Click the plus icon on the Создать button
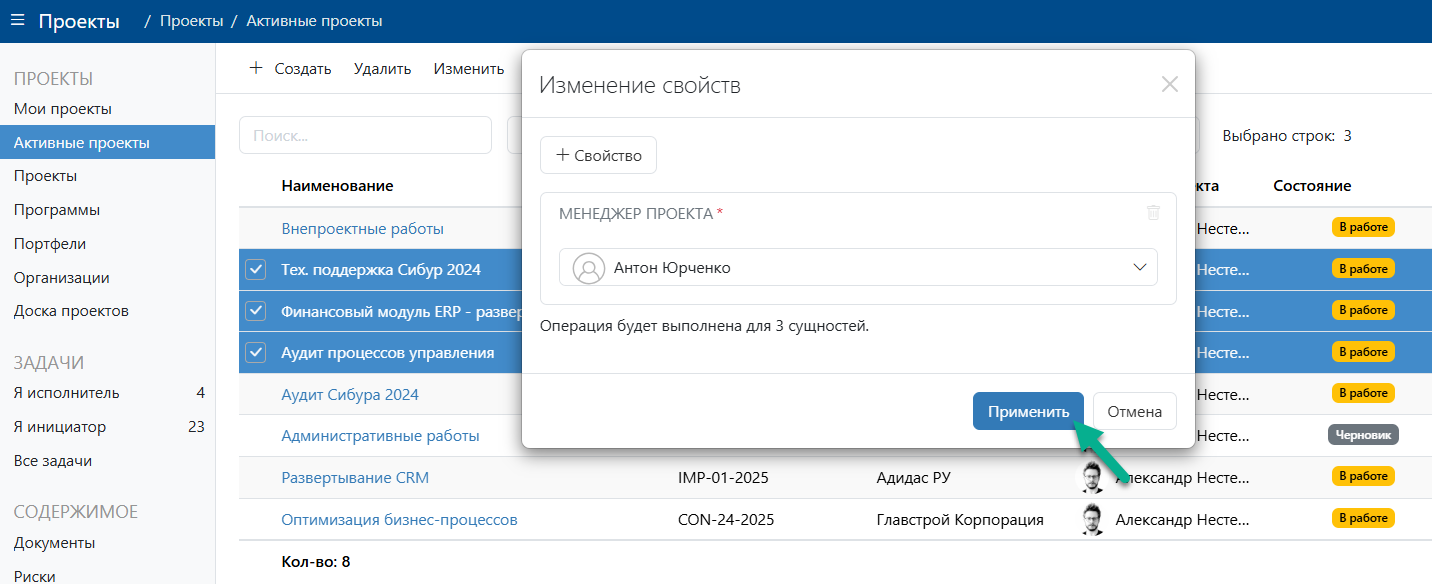The image size is (1432, 584). [x=254, y=68]
